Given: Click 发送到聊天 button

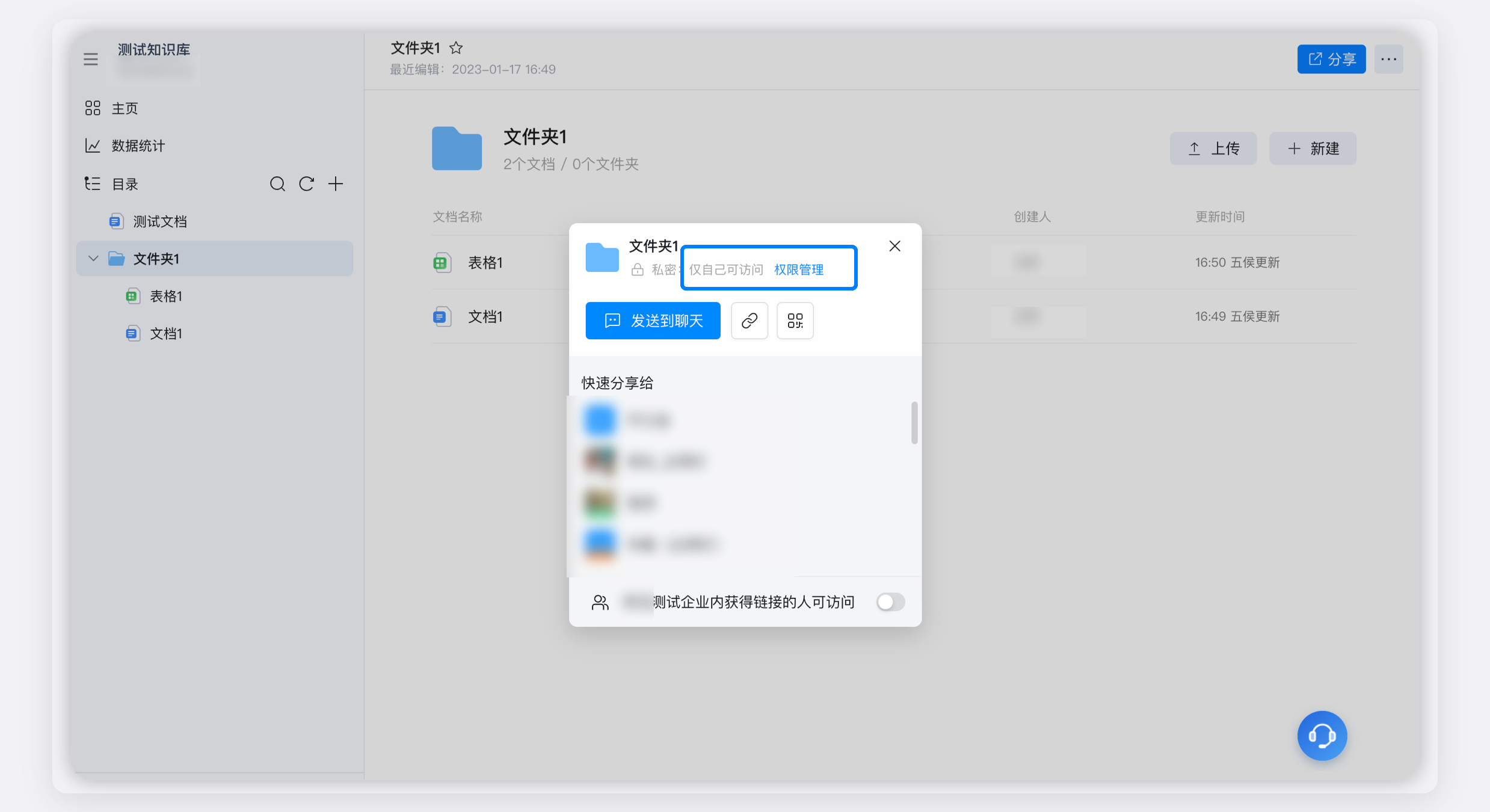Looking at the screenshot, I should (653, 321).
